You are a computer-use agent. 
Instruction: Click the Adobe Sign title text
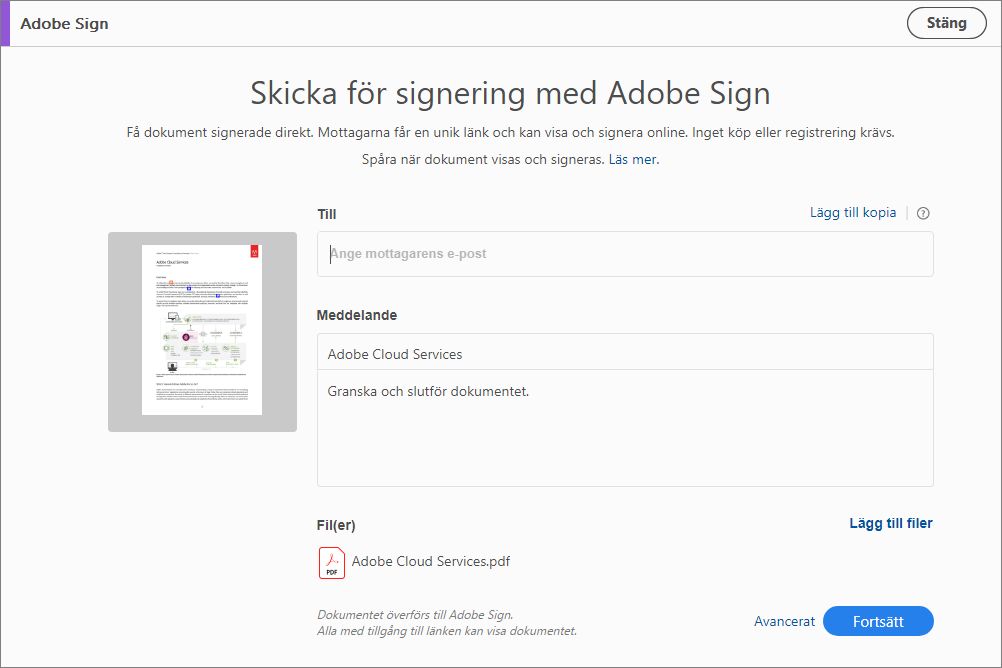pyautogui.click(x=64, y=23)
